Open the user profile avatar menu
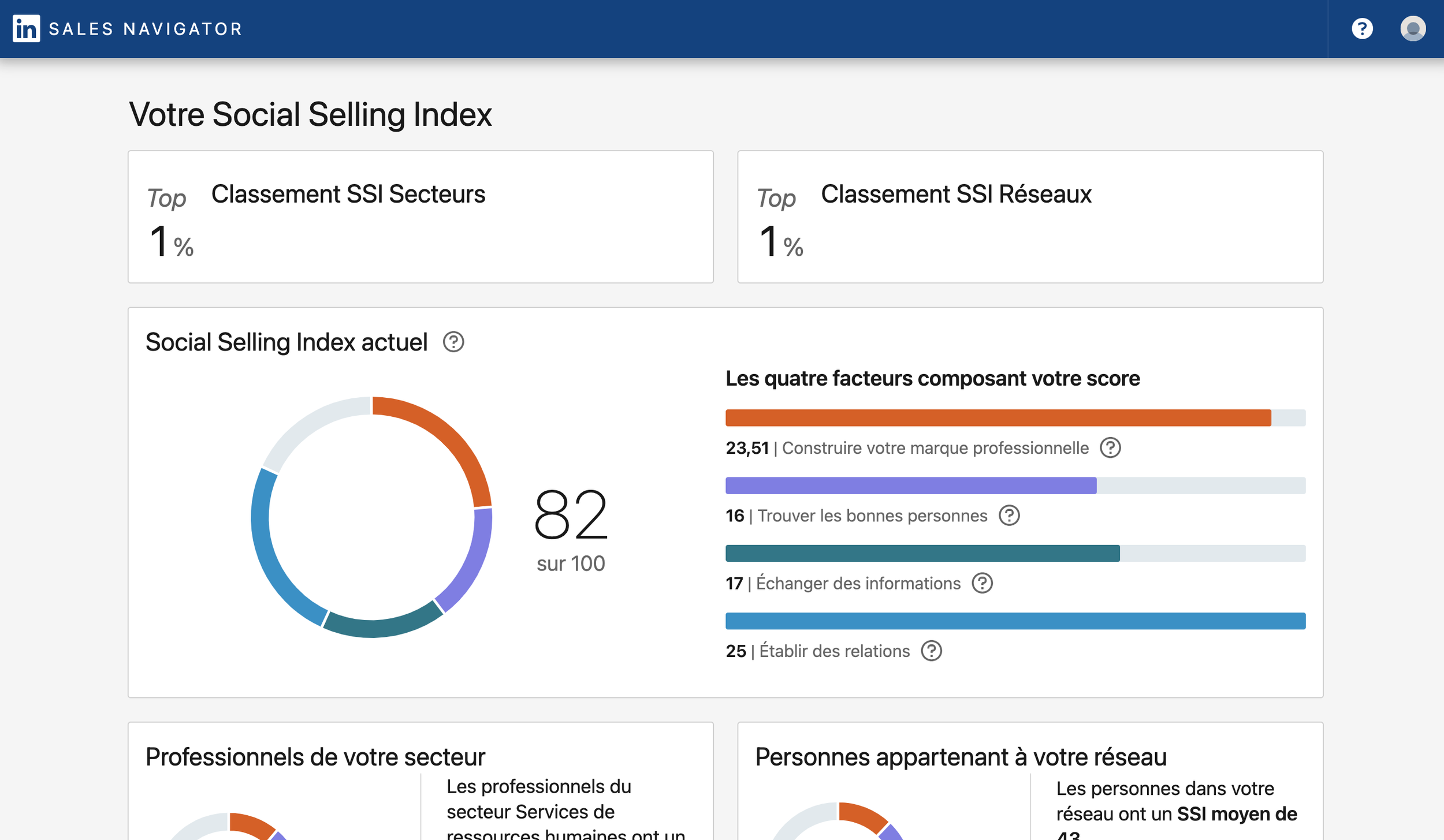Image resolution: width=1444 pixels, height=840 pixels. [1412, 28]
